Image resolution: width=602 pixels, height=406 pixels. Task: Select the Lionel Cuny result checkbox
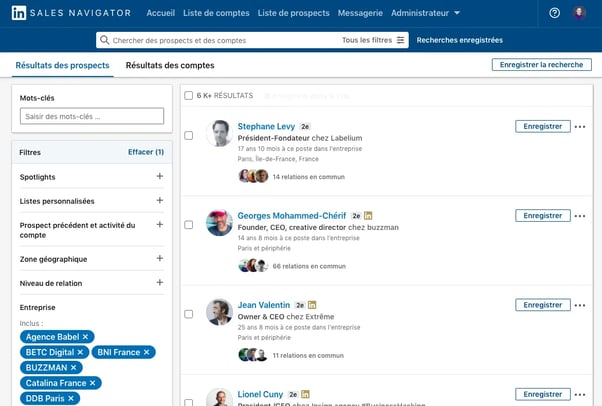(189, 403)
